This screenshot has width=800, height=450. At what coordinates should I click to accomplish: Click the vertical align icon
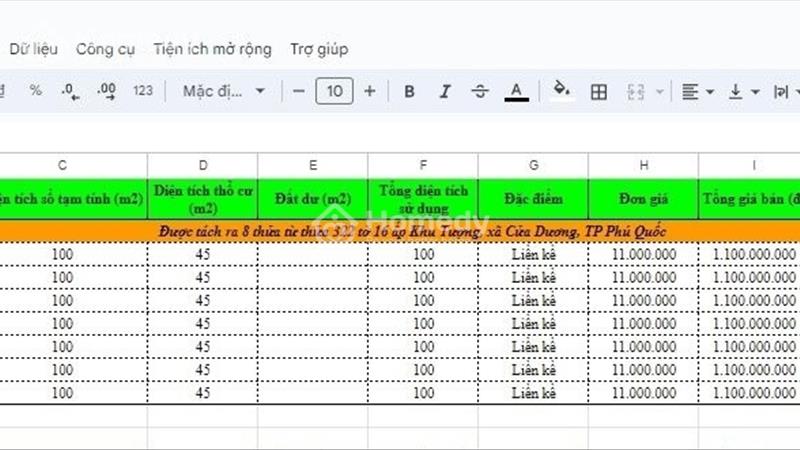pos(736,92)
